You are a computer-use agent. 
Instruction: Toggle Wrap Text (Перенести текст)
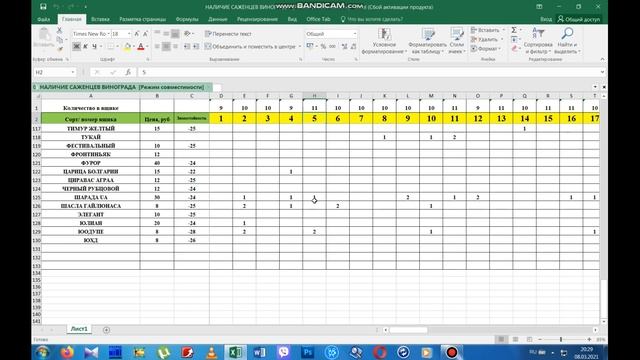click(228, 34)
